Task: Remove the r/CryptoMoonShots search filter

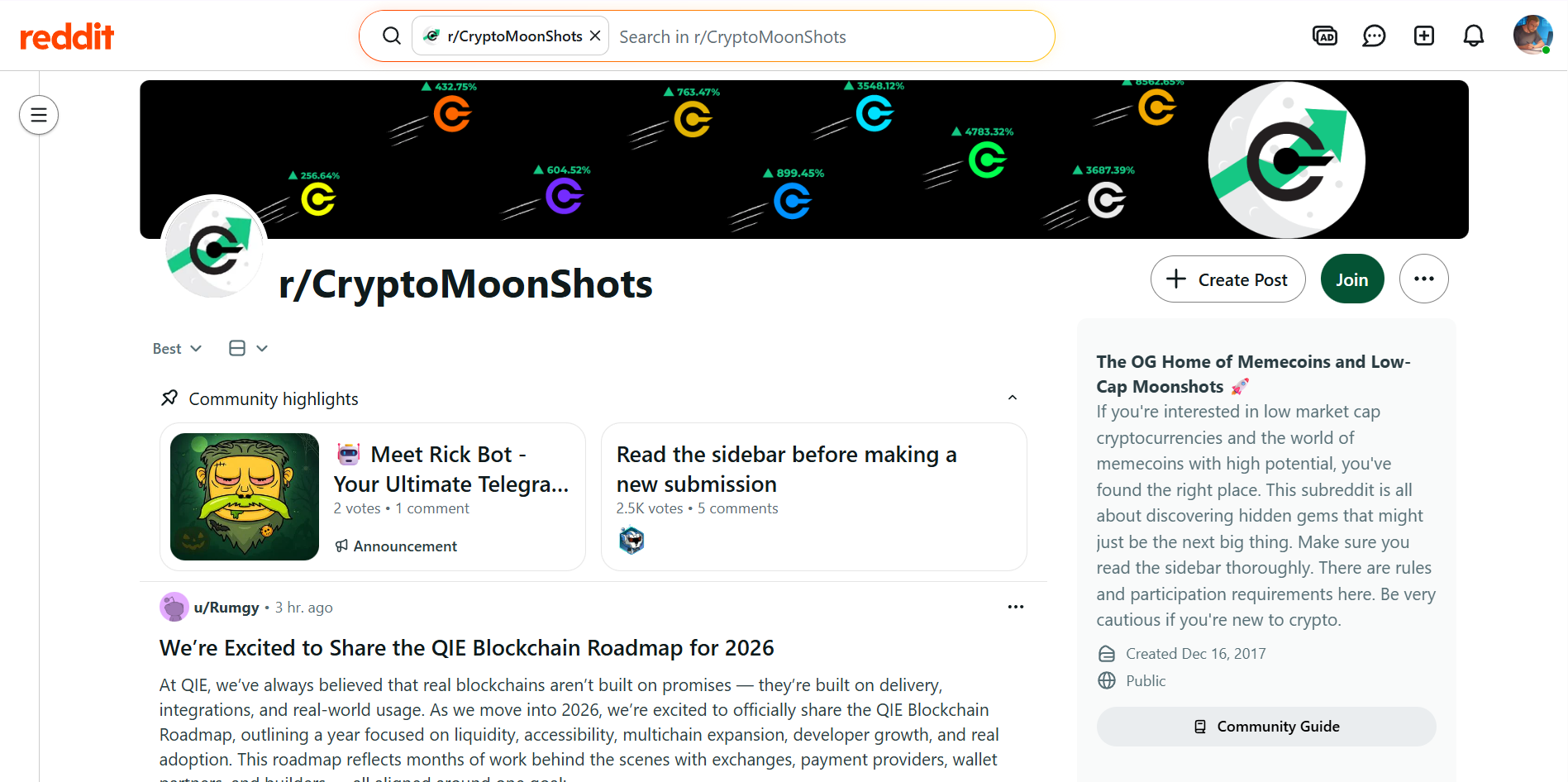Action: [595, 36]
